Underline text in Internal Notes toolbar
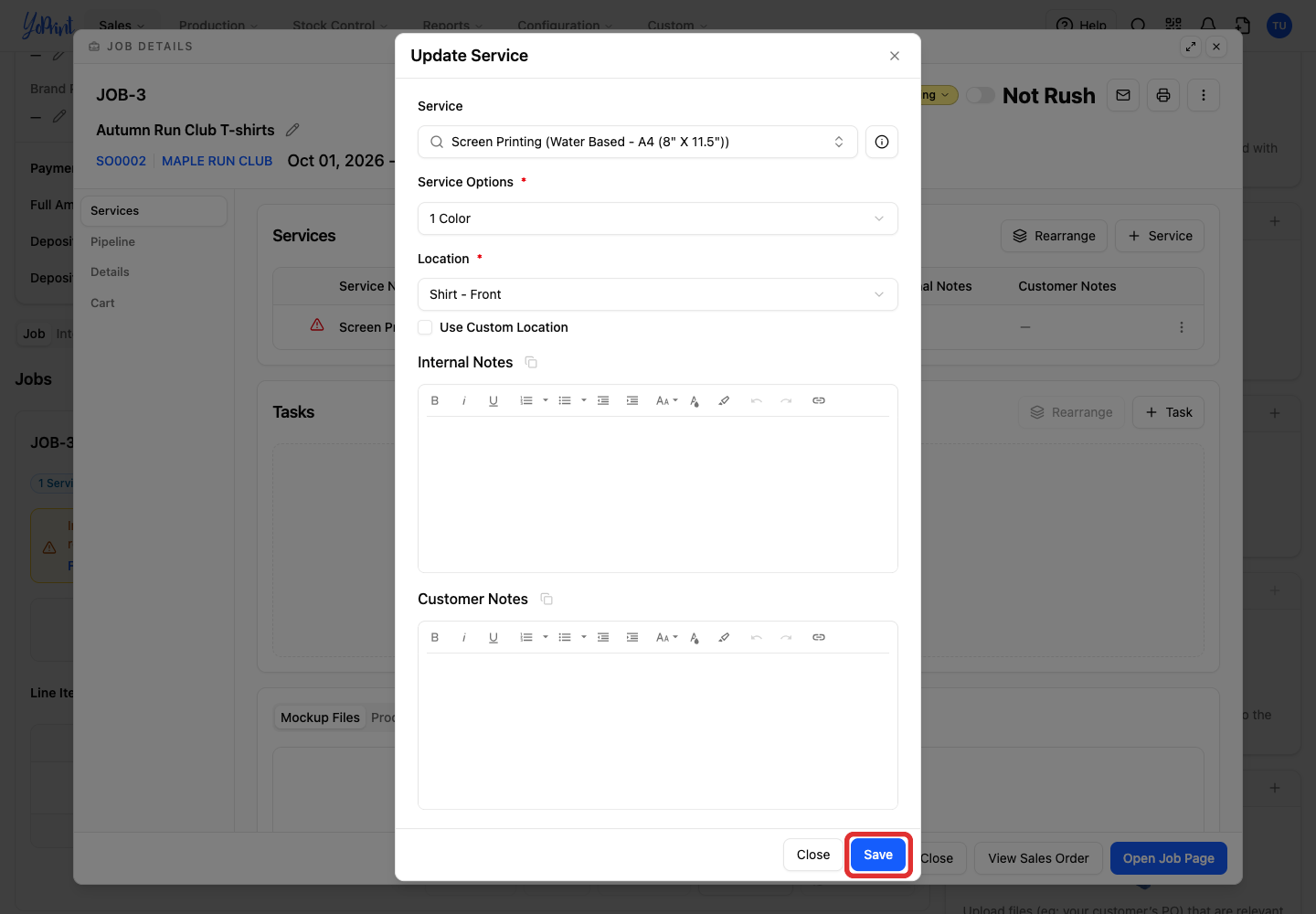The image size is (1316, 914). tap(493, 400)
